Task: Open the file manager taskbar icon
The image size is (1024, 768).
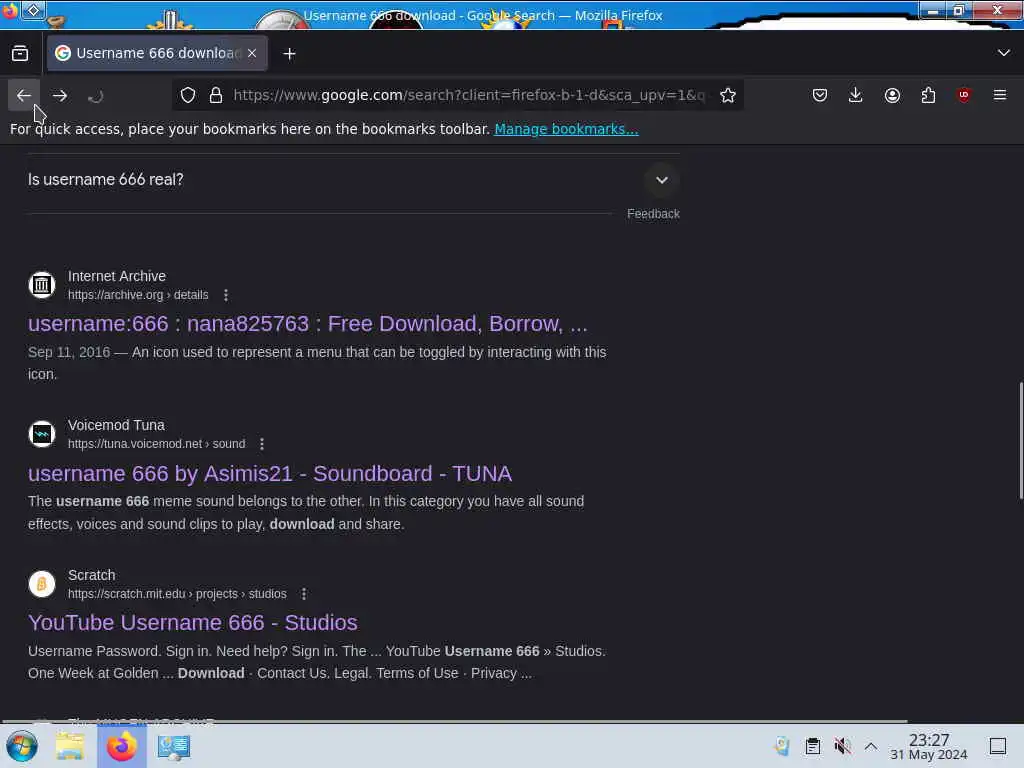Action: pyautogui.click(x=70, y=746)
